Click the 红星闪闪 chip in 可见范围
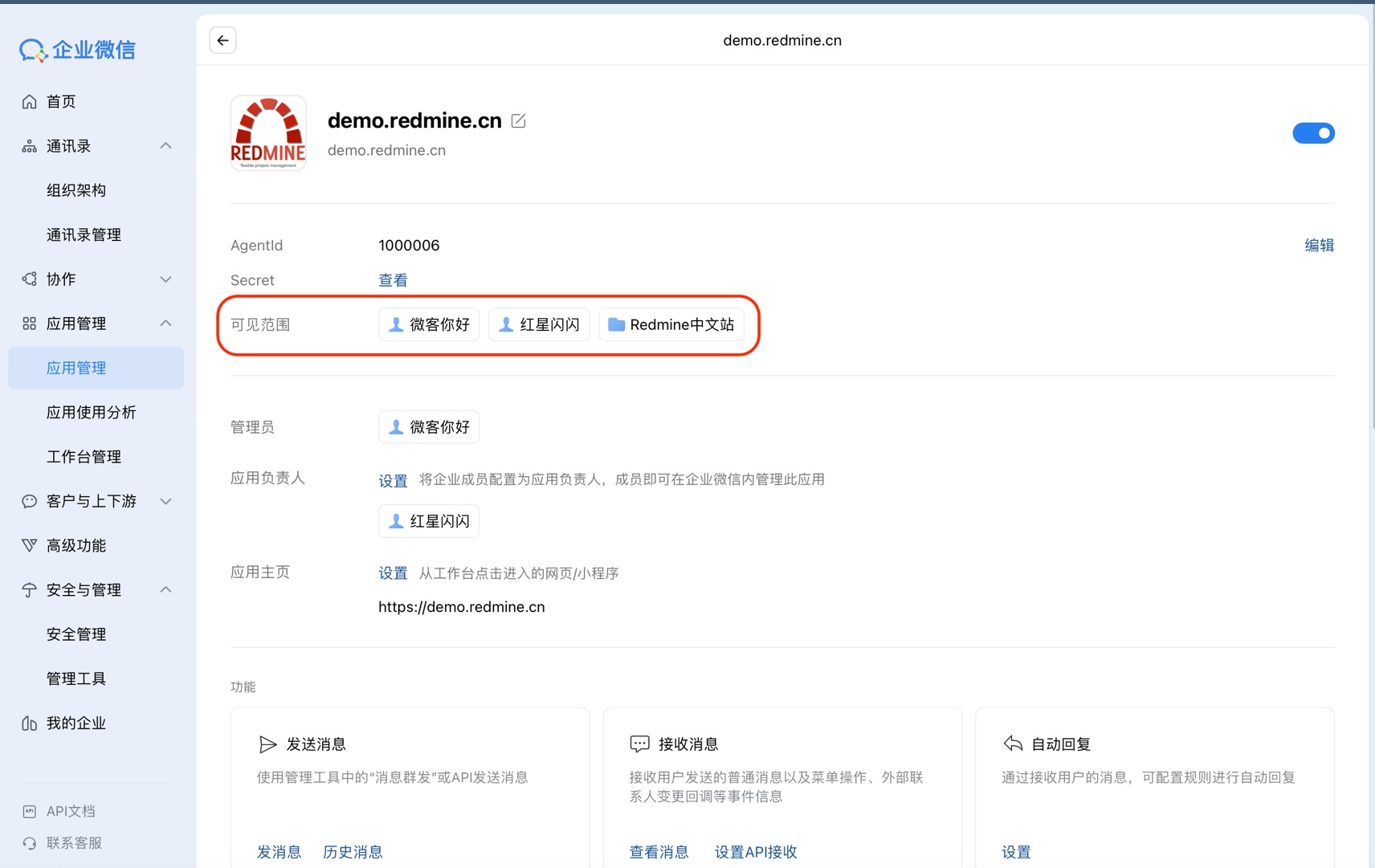Viewport: 1375px width, 868px height. click(x=539, y=324)
